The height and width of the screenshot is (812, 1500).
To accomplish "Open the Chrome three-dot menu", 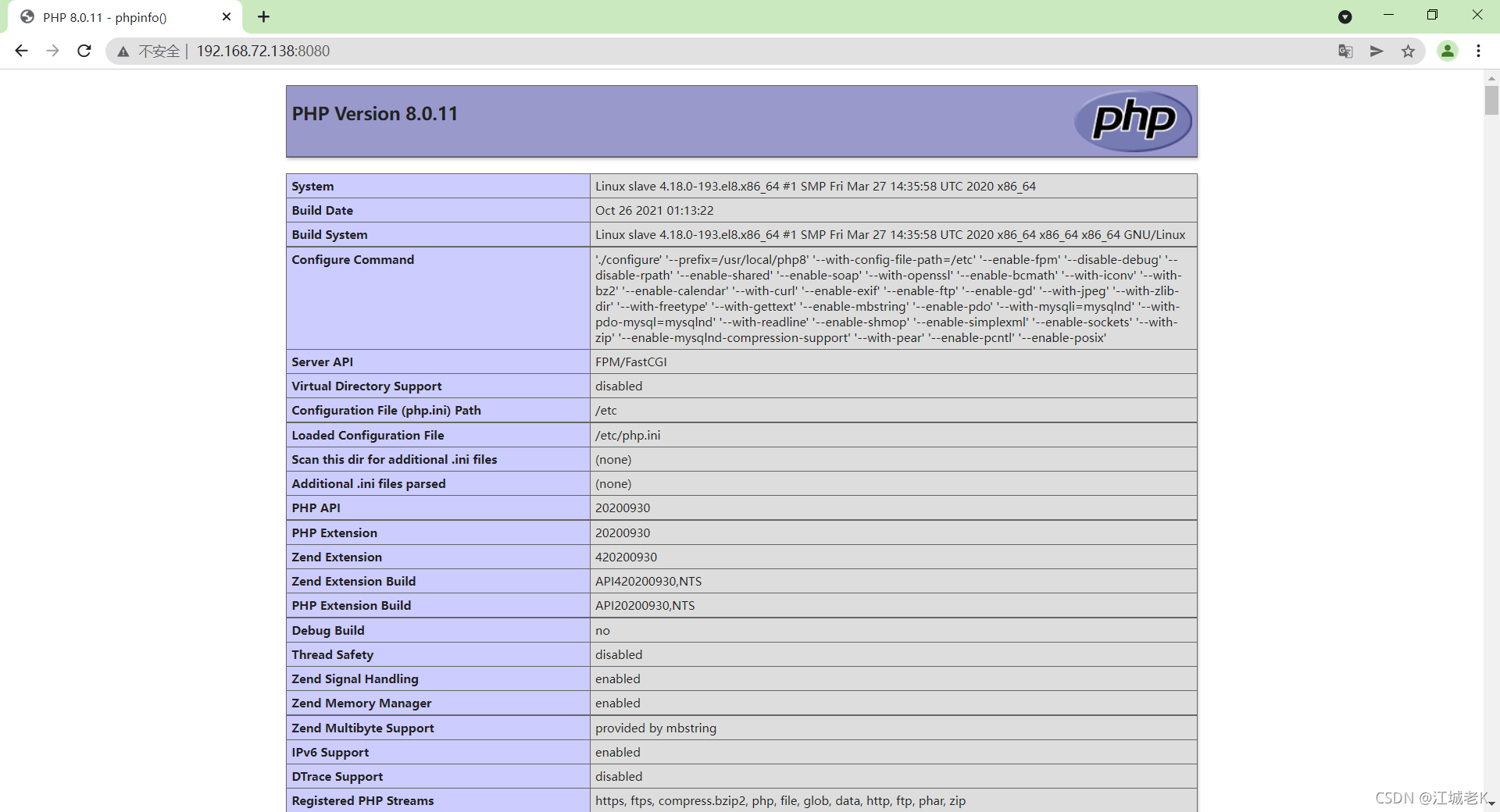I will pos(1478,51).
